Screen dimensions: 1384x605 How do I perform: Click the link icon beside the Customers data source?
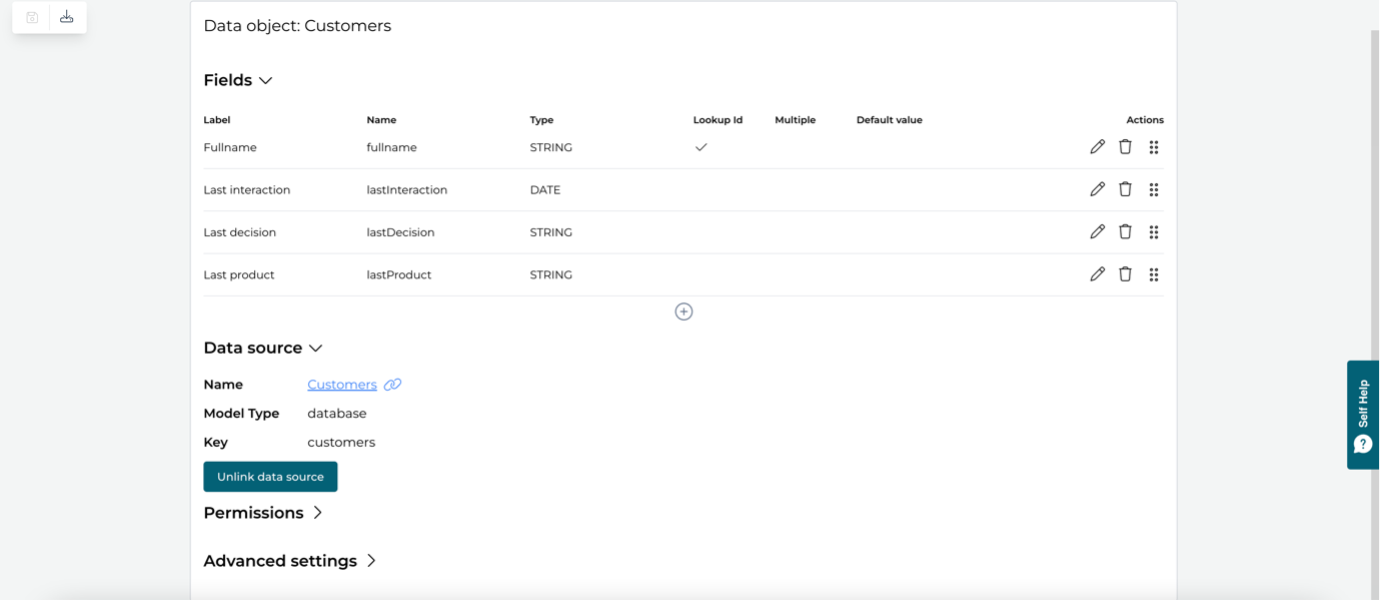[391, 384]
